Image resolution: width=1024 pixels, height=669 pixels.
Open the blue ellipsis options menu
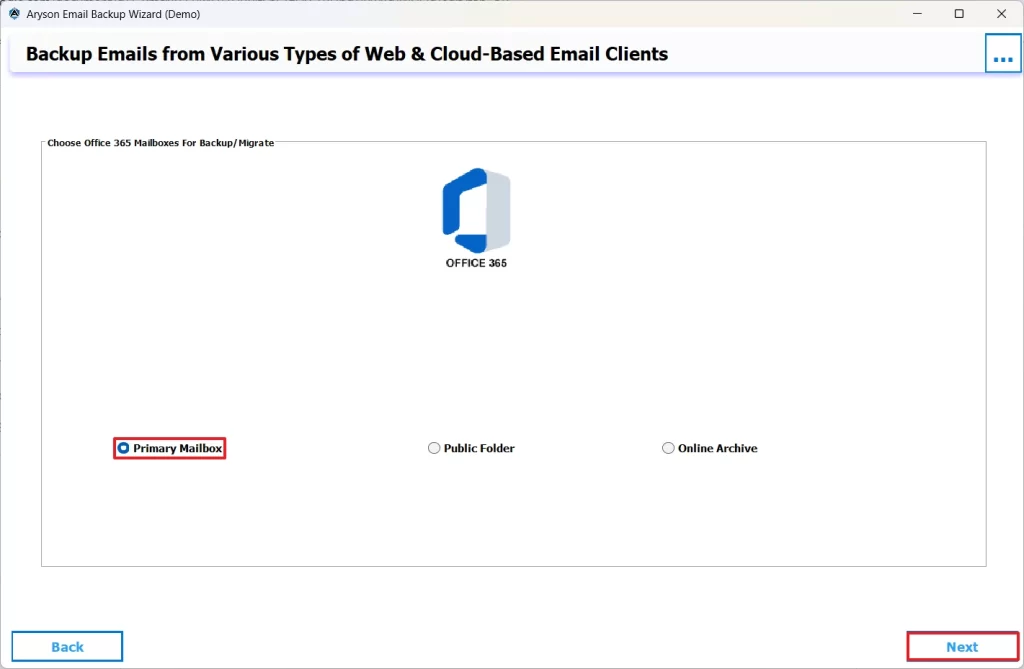pos(1003,53)
